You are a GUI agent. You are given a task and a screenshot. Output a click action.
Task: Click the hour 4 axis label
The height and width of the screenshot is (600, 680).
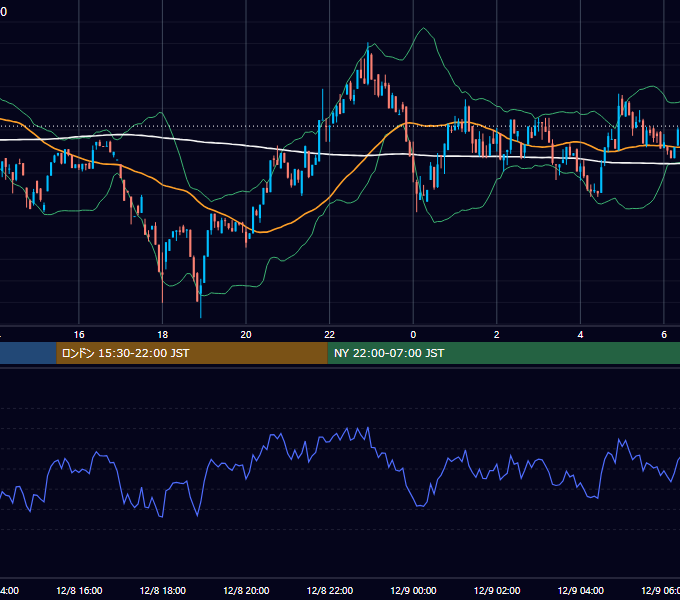pyautogui.click(x=580, y=335)
